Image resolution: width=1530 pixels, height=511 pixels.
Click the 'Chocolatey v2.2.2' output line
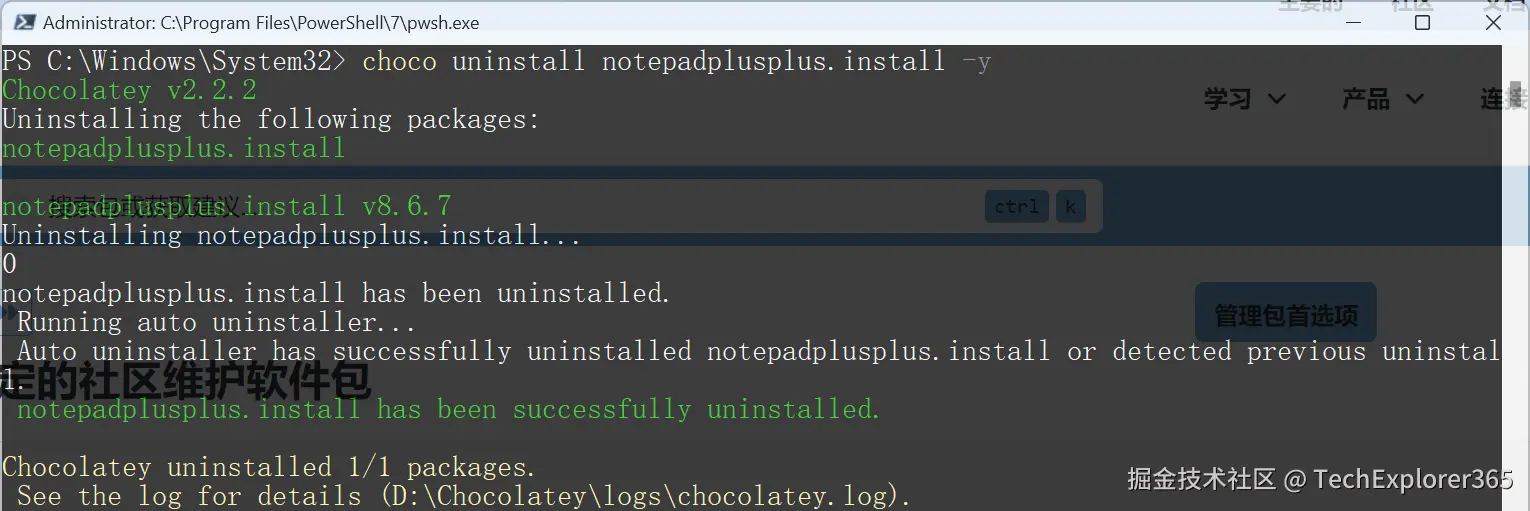point(129,90)
